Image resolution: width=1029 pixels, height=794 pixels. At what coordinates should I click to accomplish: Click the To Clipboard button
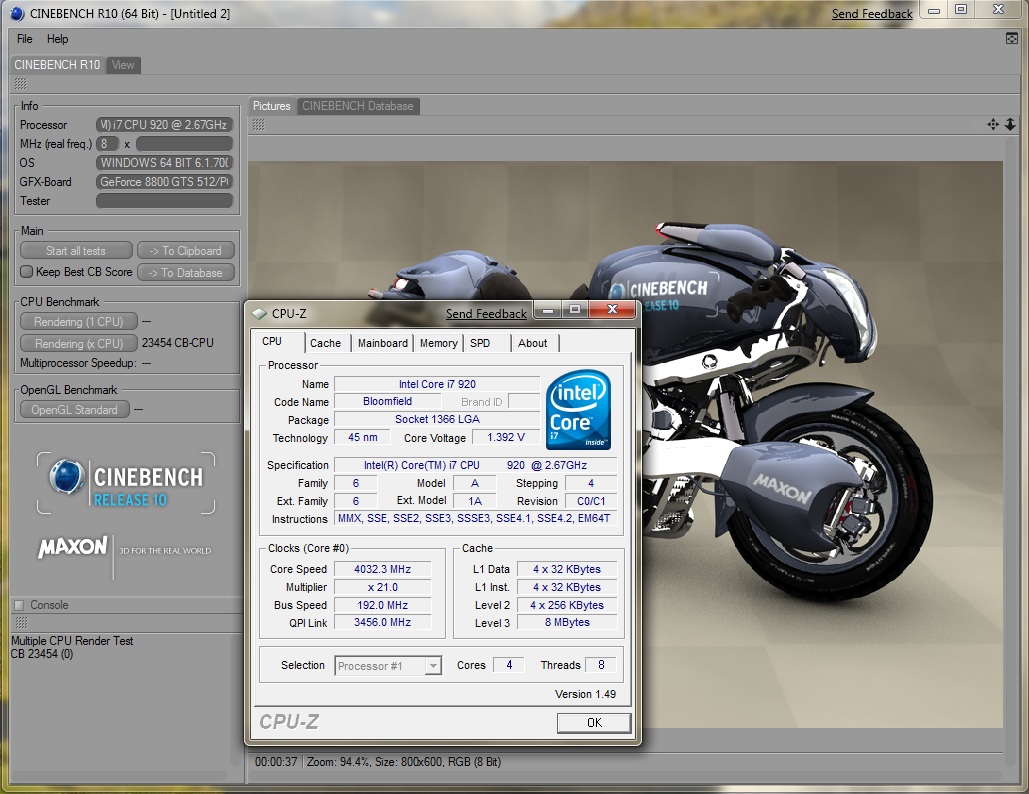pos(186,251)
